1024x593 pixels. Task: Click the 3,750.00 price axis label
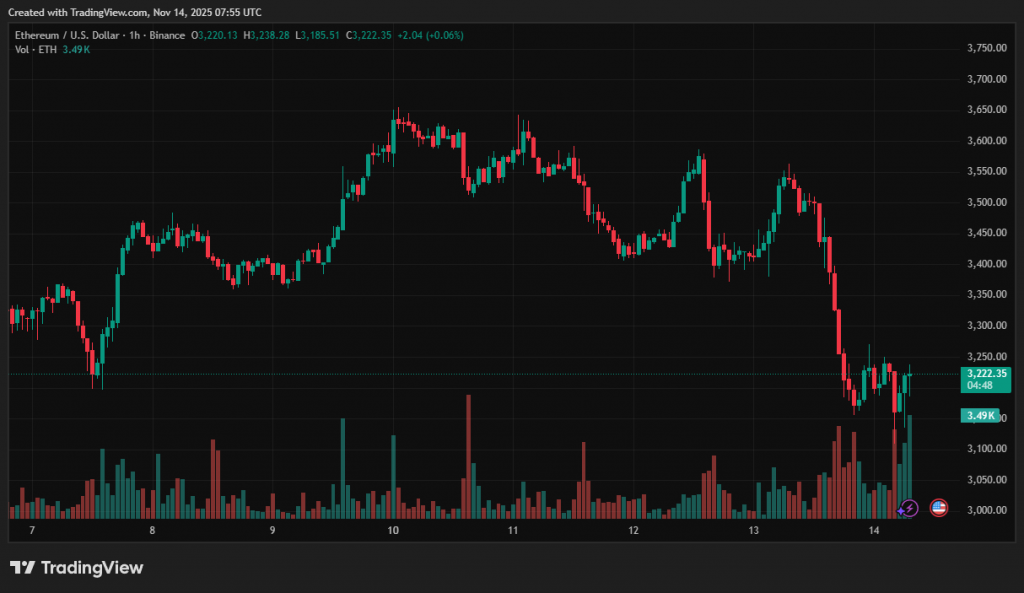click(986, 48)
